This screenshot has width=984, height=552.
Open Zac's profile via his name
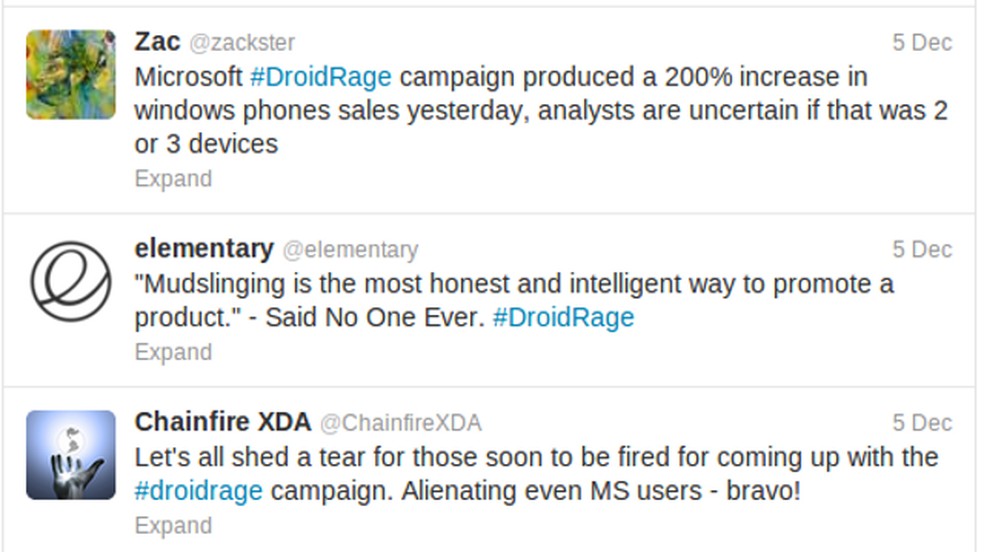pos(157,42)
